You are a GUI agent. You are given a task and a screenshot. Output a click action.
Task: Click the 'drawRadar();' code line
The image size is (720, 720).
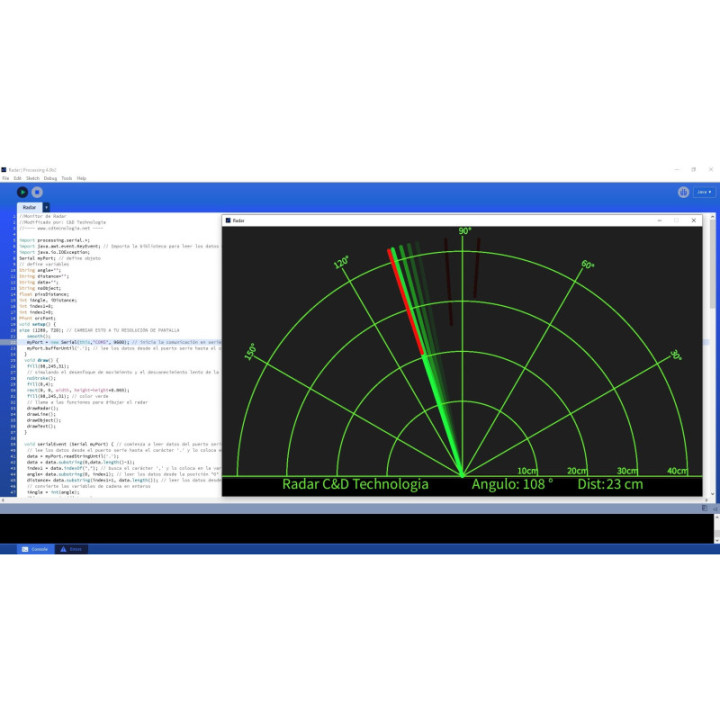pos(42,408)
